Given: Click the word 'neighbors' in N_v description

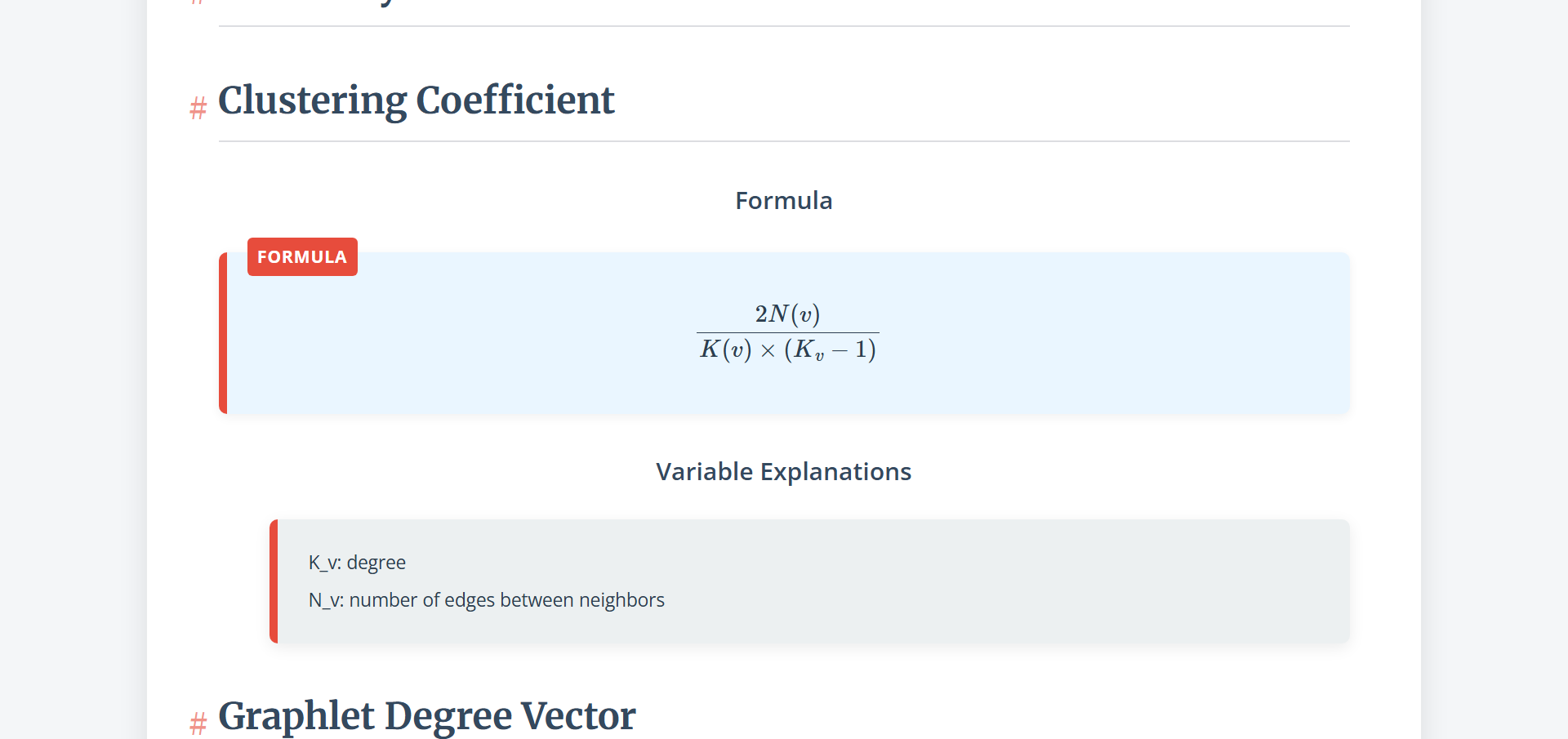Looking at the screenshot, I should pos(621,600).
